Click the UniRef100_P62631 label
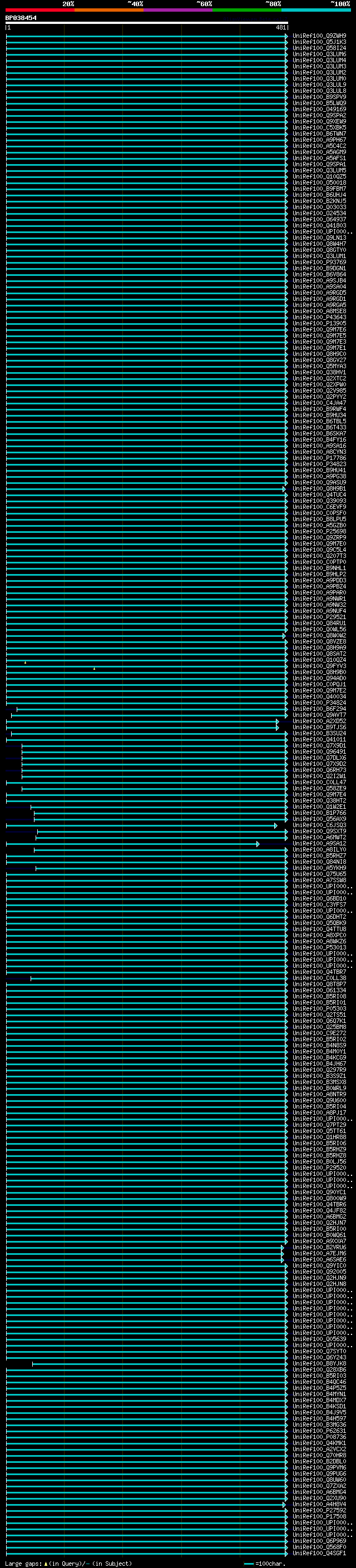356x1568 pixels. pyautogui.click(x=319, y=1431)
